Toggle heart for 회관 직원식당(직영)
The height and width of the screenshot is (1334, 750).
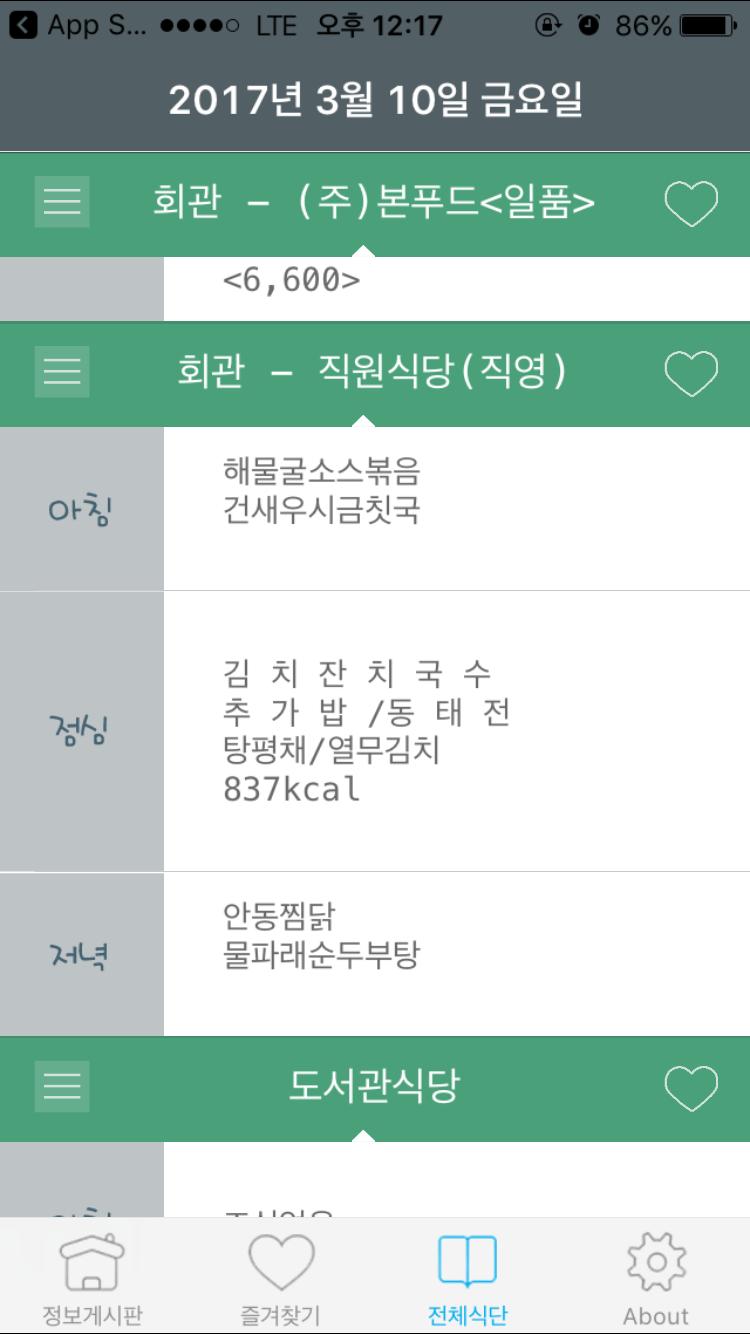tap(691, 373)
